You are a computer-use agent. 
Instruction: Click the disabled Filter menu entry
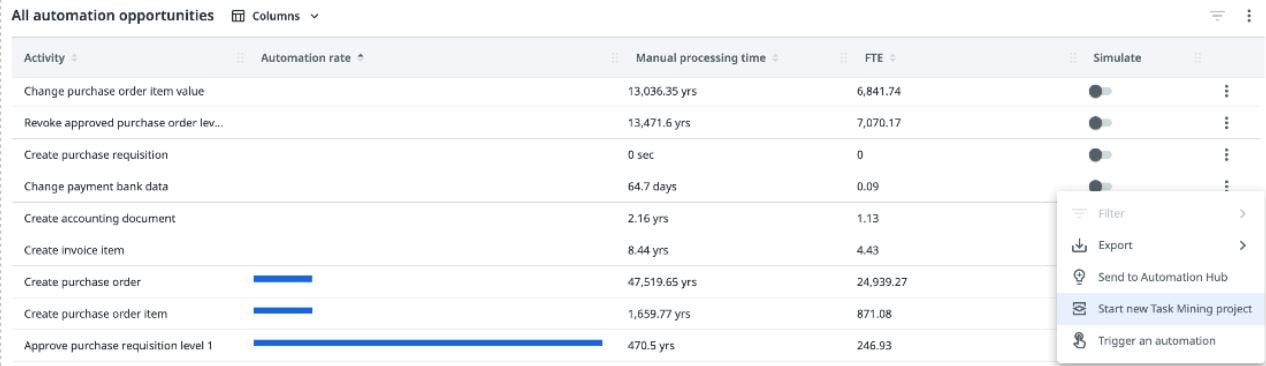pos(1161,213)
